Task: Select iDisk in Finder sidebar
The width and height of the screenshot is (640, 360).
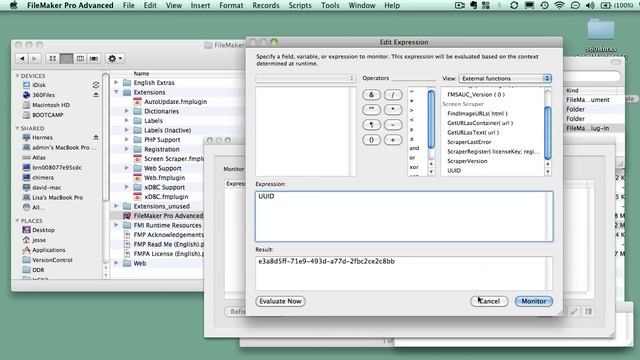Action: (39, 85)
